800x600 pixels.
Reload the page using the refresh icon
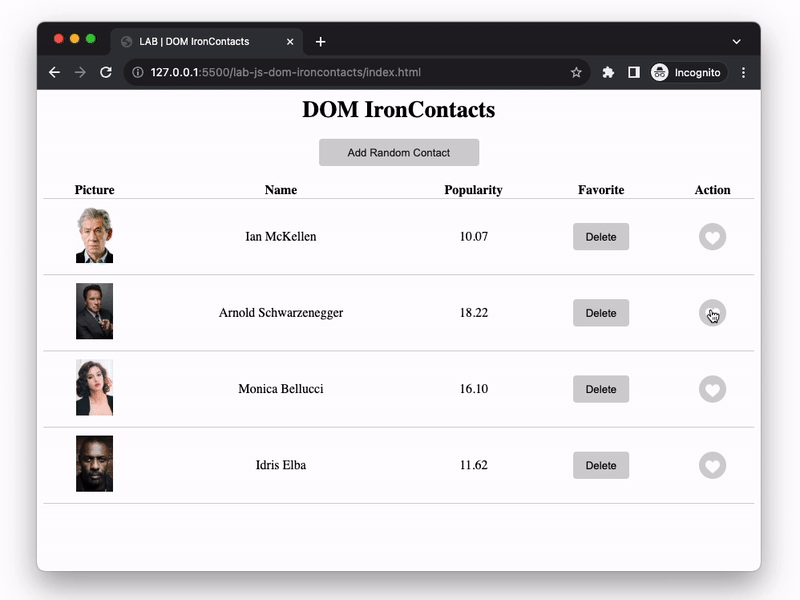(x=106, y=73)
